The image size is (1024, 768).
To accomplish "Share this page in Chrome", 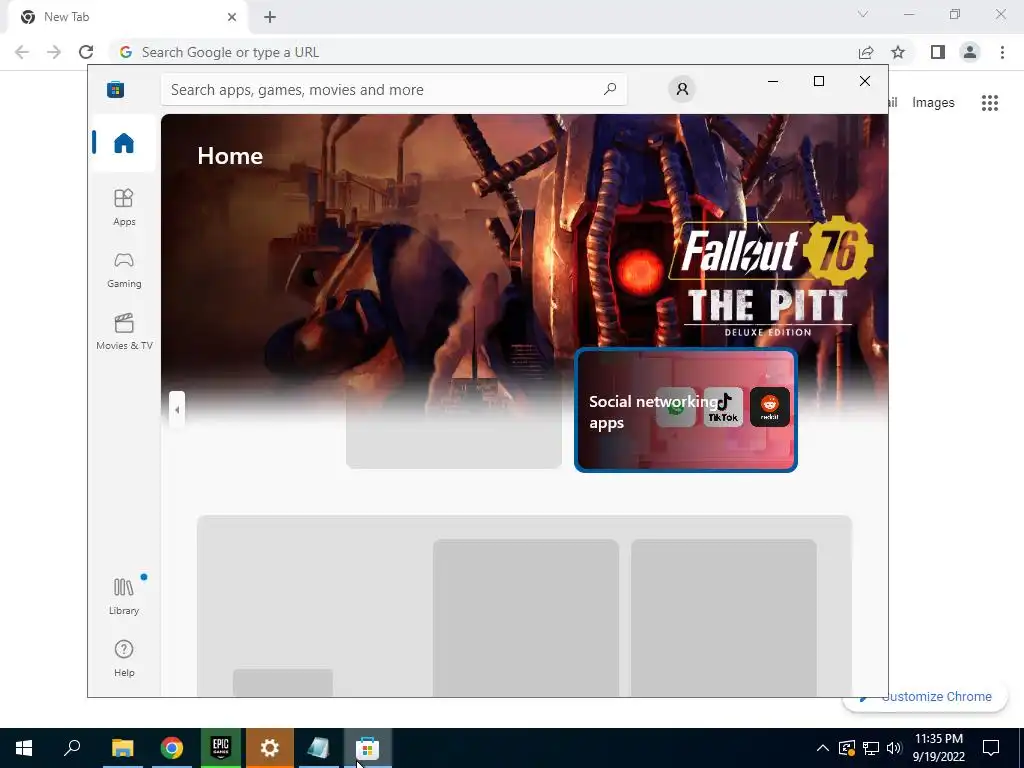I will pos(866,52).
